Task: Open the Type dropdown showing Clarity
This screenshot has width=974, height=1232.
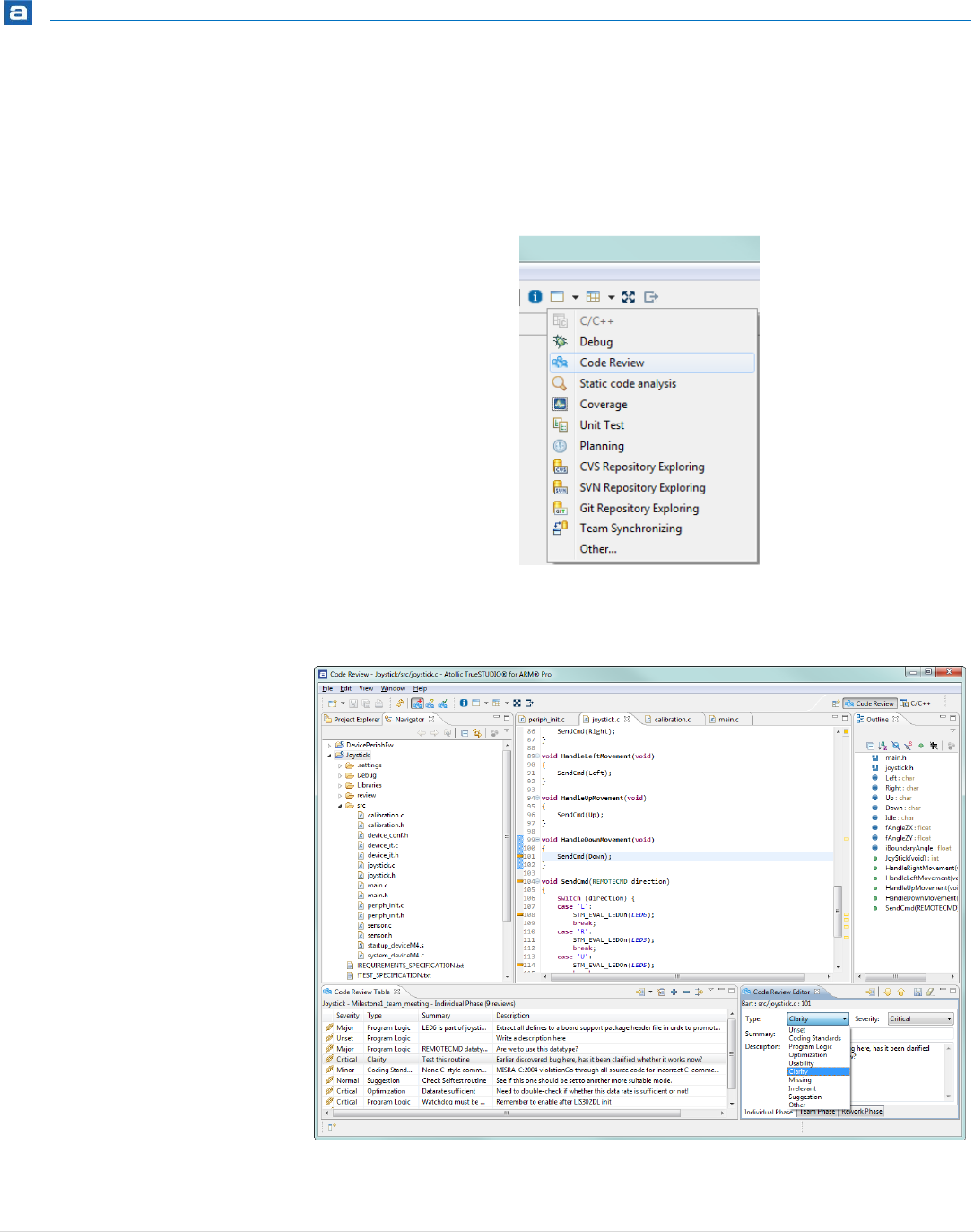Action: pyautogui.click(x=817, y=1018)
